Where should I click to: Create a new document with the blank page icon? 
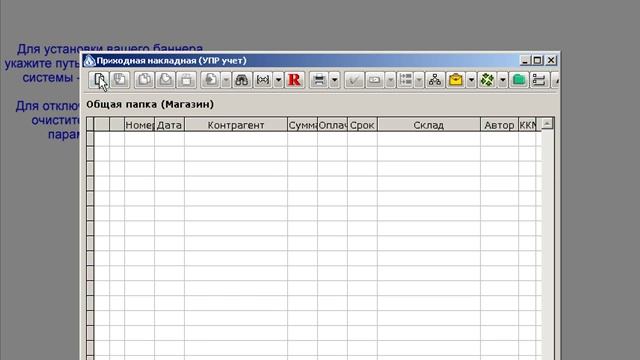[x=99, y=80]
